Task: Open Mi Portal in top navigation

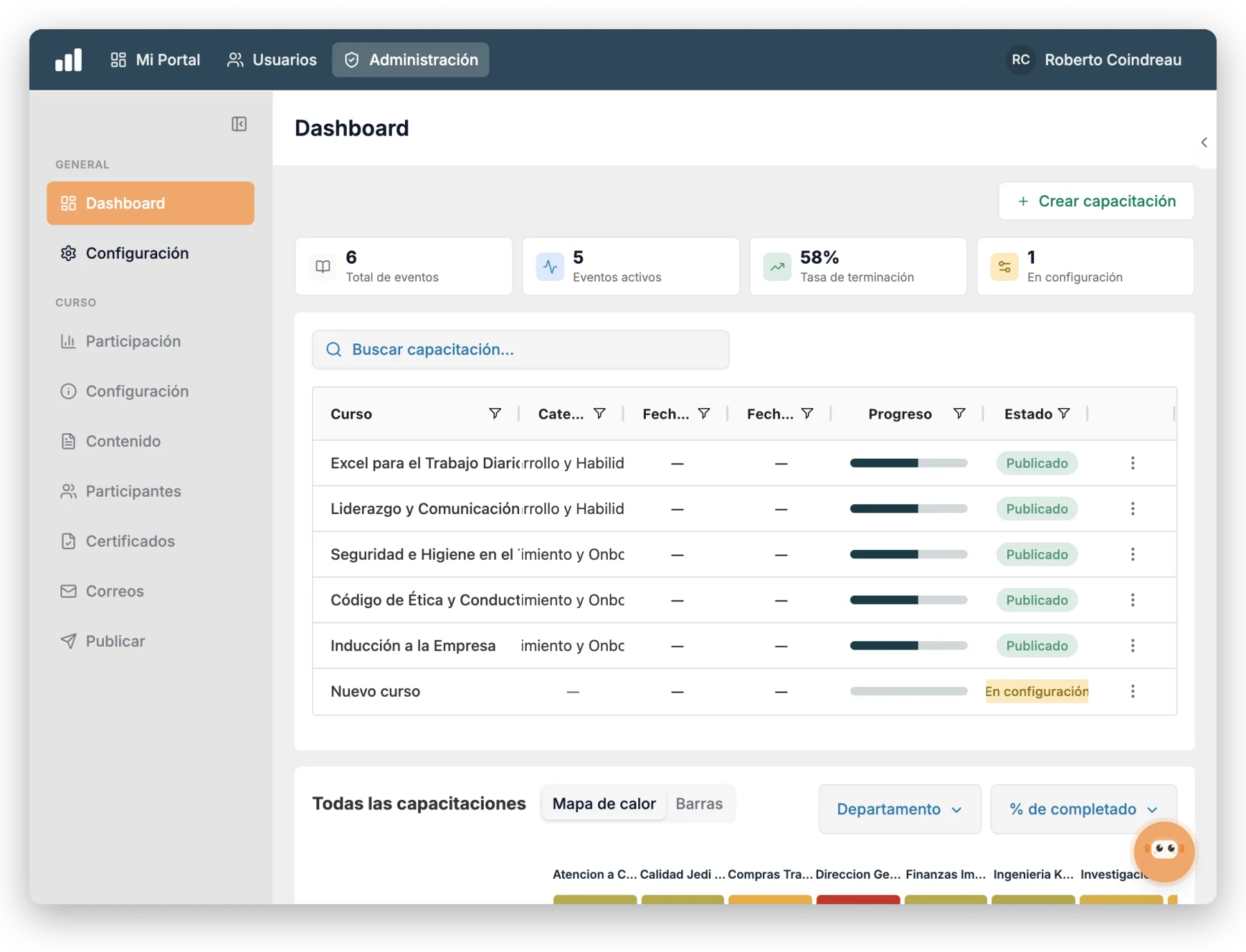Action: [x=155, y=60]
